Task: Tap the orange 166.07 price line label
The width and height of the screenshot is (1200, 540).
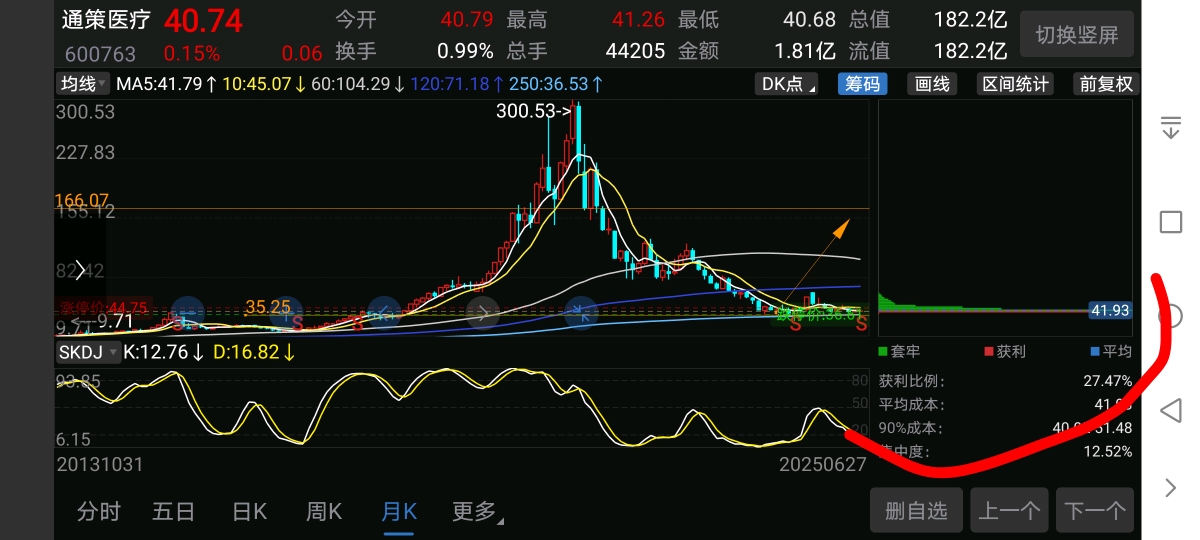Action: (x=82, y=201)
